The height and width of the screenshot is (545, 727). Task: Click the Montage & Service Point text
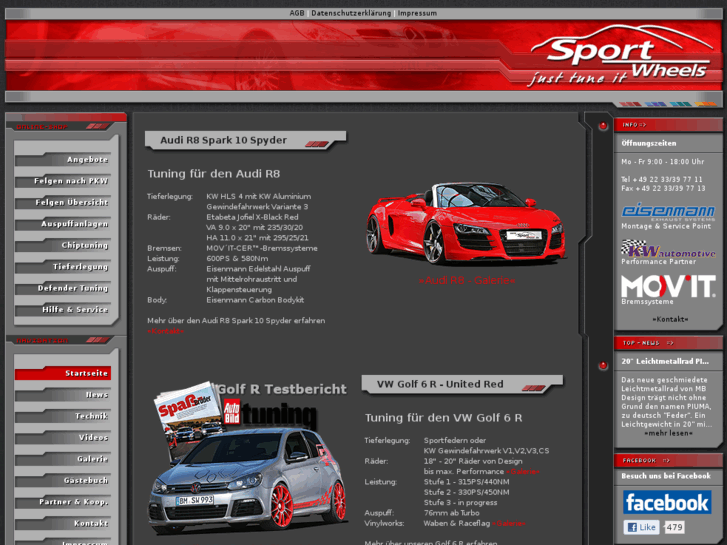point(666,226)
